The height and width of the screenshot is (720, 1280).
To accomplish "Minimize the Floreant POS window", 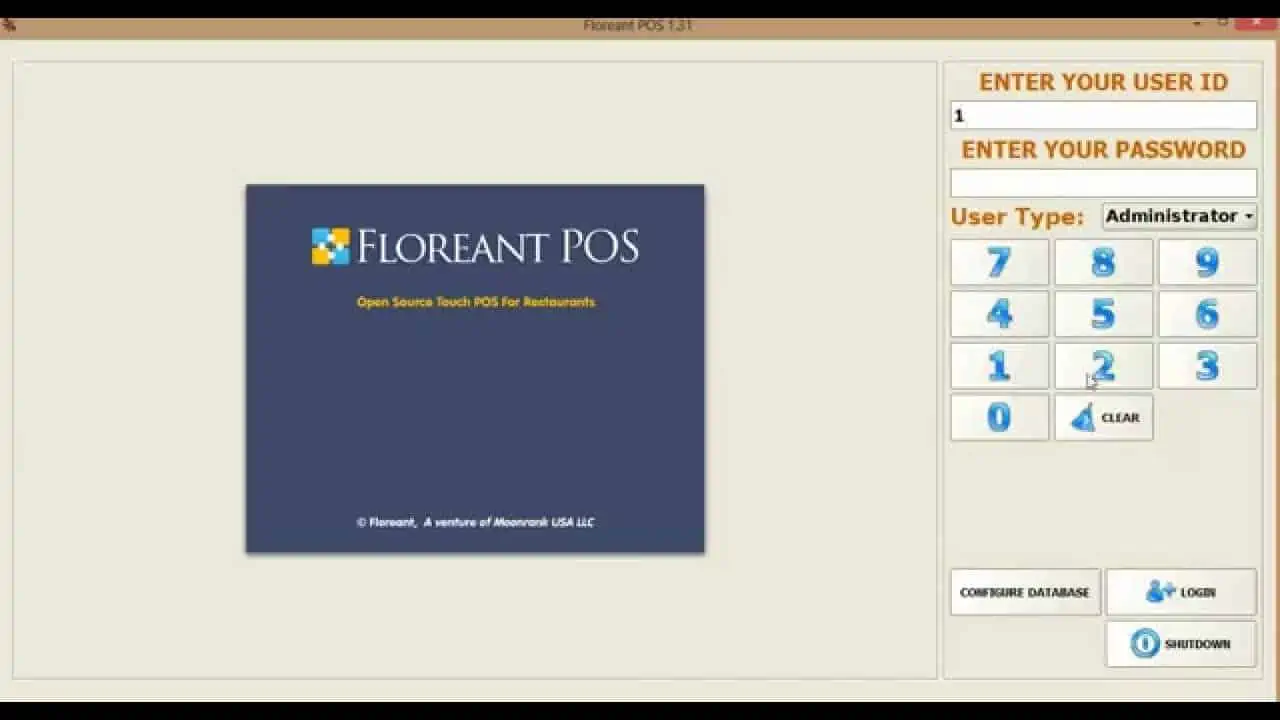I will pyautogui.click(x=1198, y=24).
